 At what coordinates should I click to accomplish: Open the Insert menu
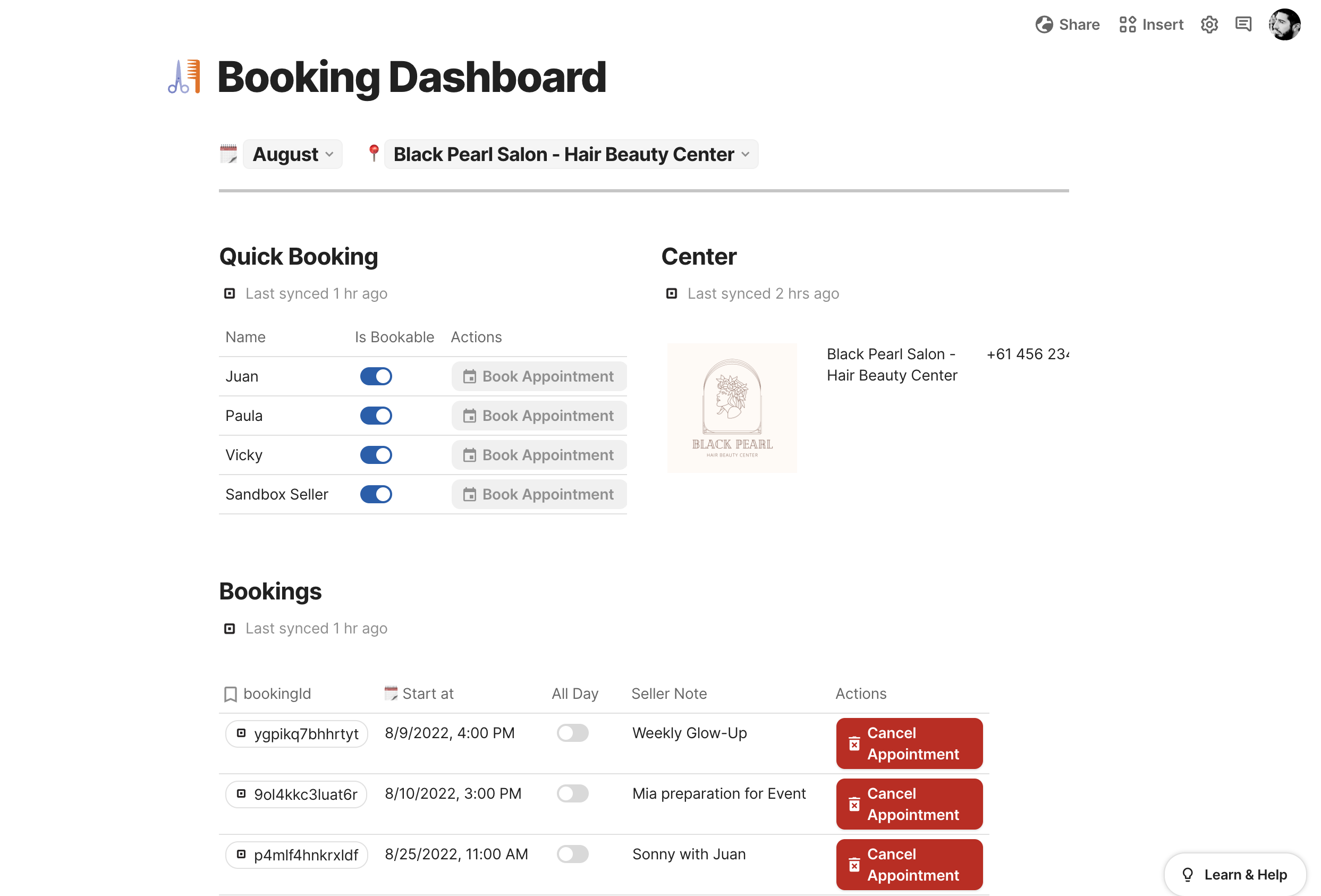tap(1151, 24)
